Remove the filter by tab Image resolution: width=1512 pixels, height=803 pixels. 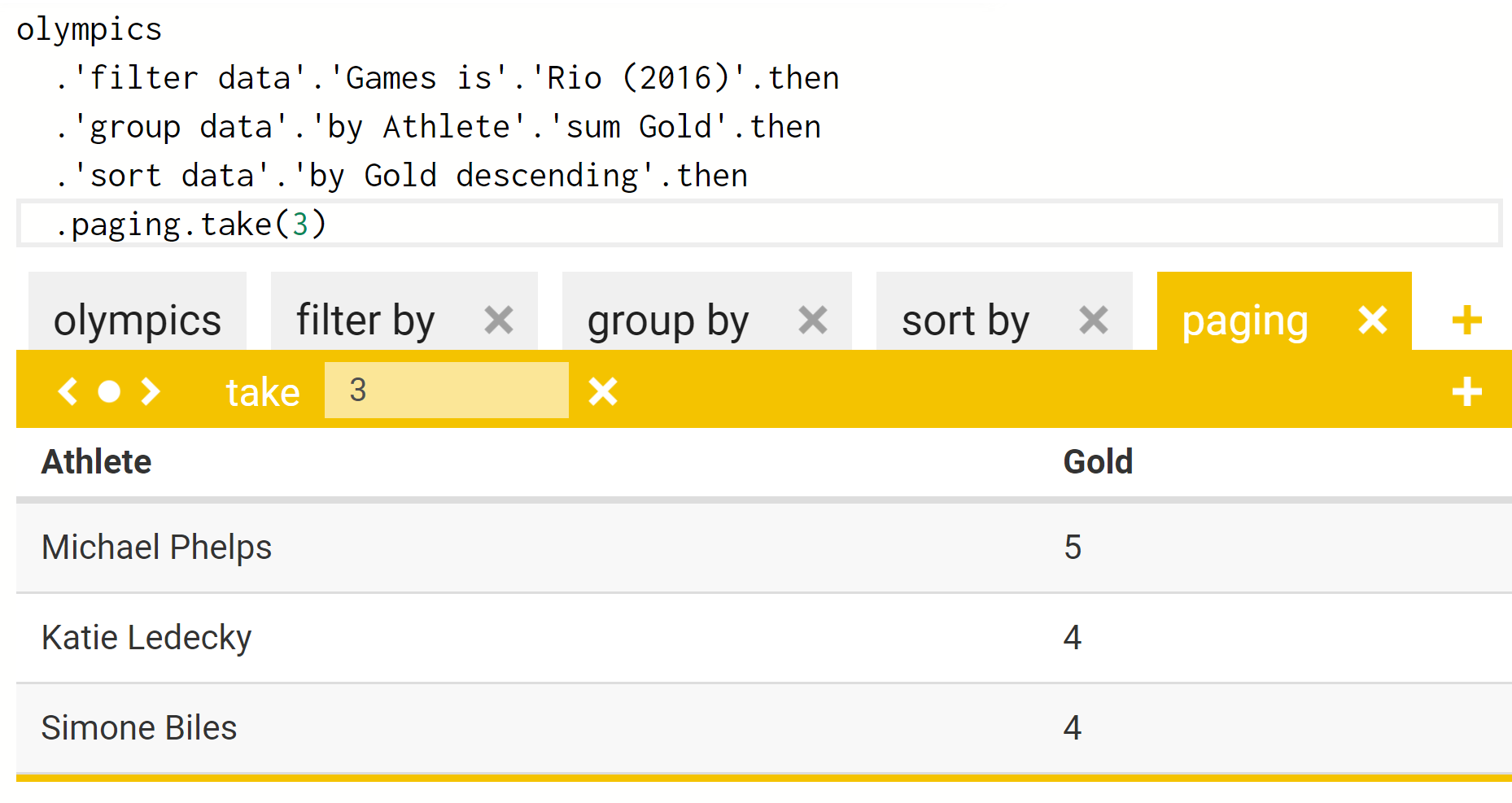(498, 320)
